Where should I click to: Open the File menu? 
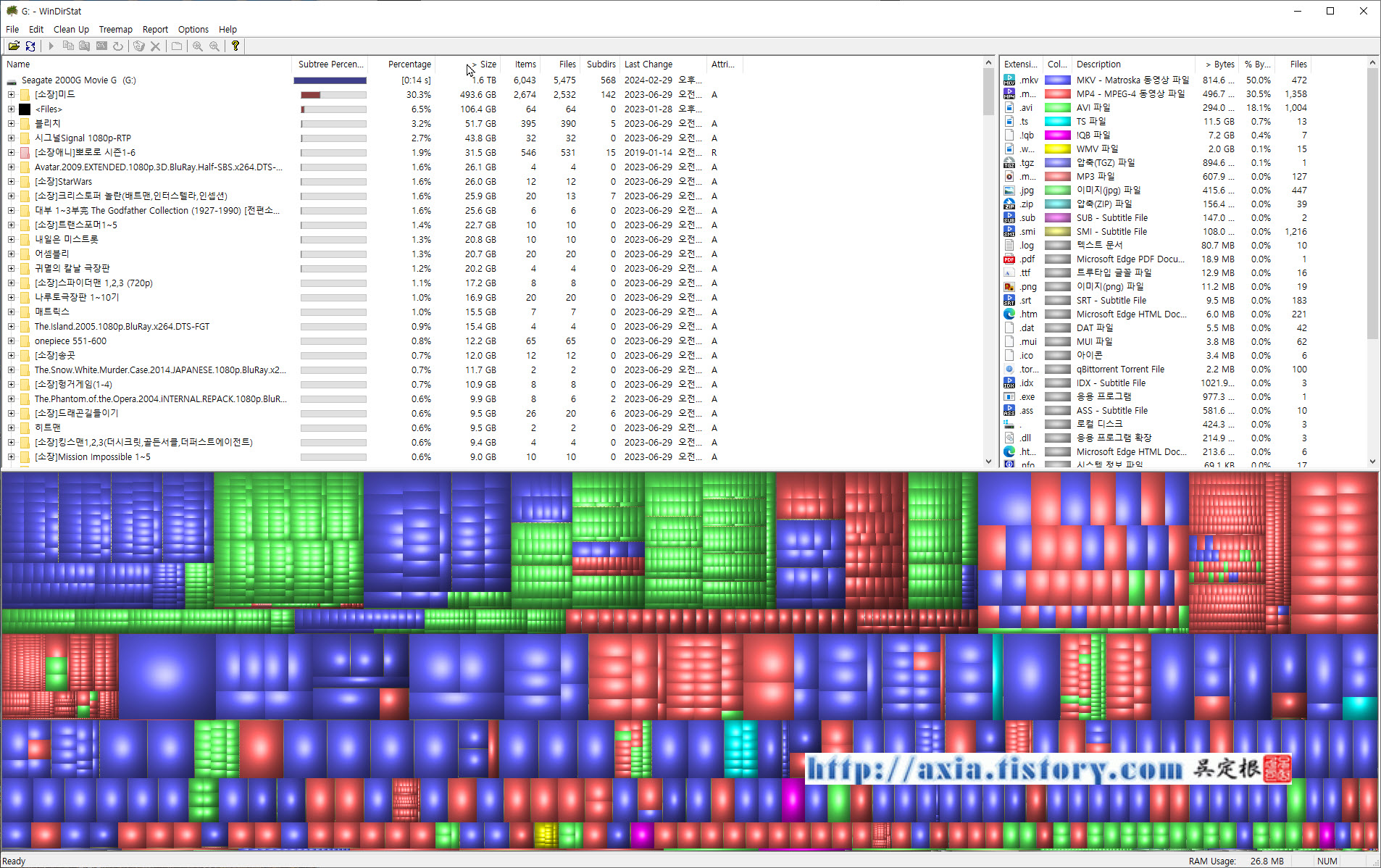pos(12,30)
